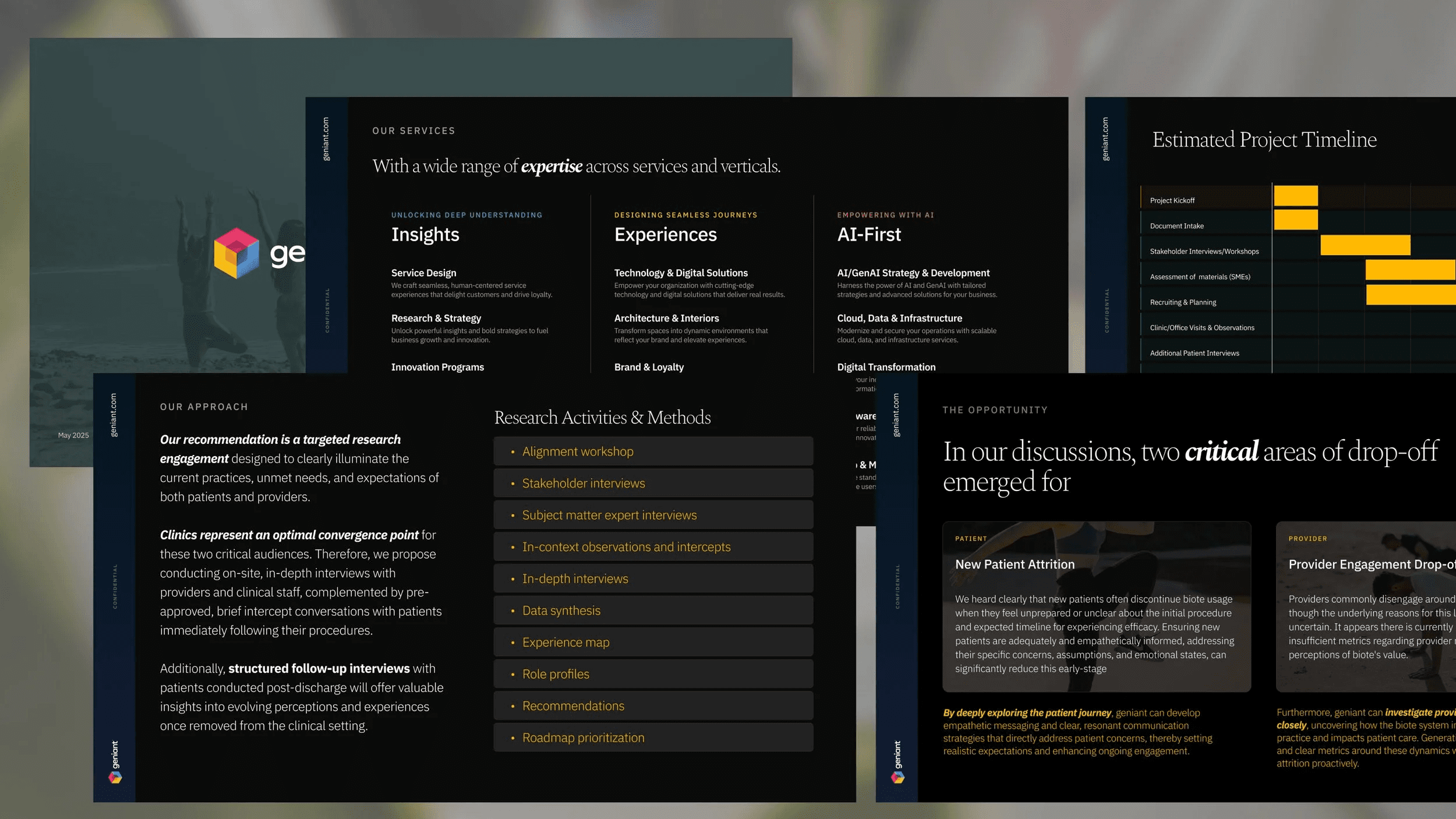Click geniant.com text on Our Services slide sidebar

pyautogui.click(x=326, y=139)
